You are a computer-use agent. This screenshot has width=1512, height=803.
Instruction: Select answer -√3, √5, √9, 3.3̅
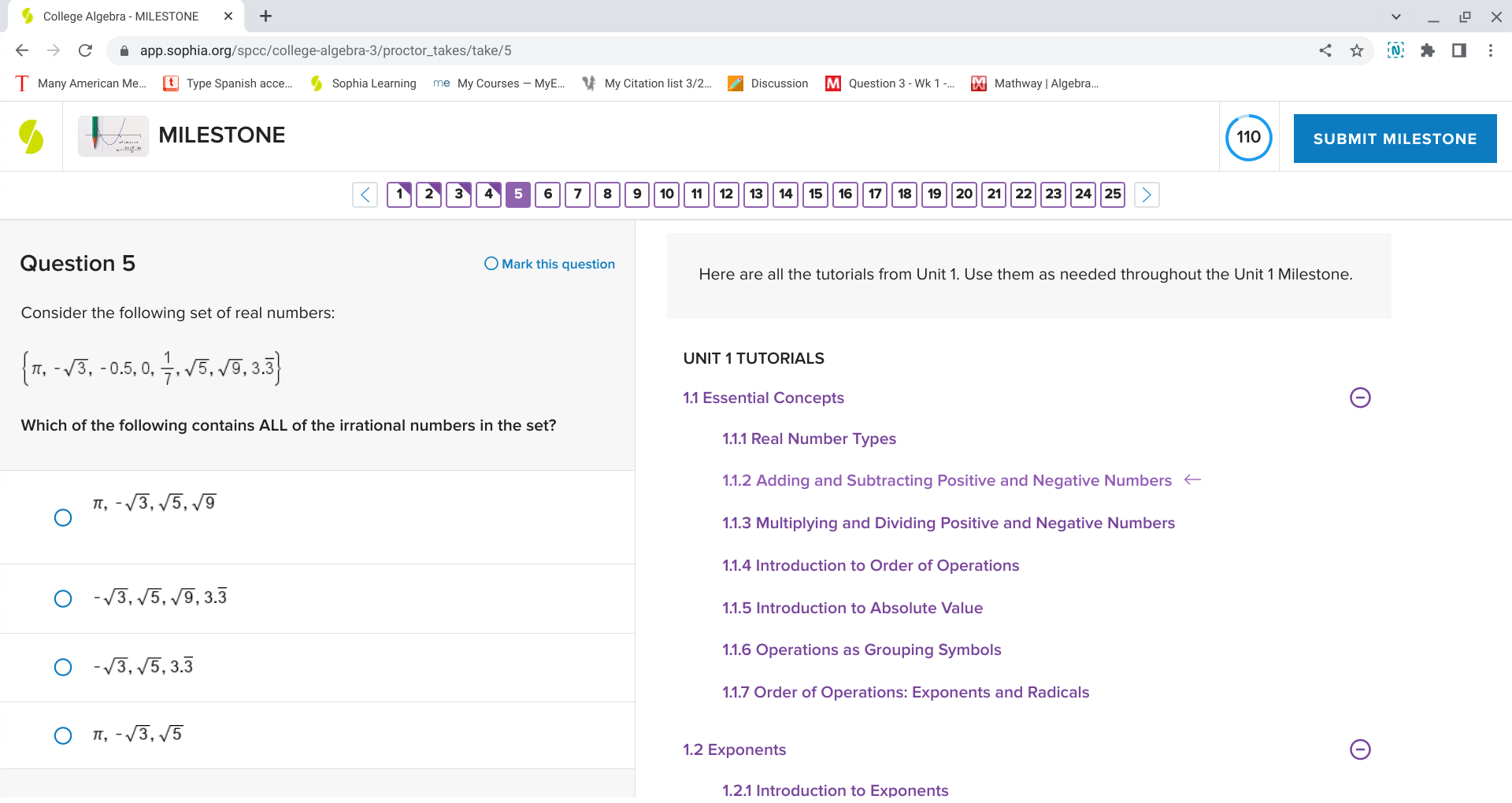tap(63, 598)
